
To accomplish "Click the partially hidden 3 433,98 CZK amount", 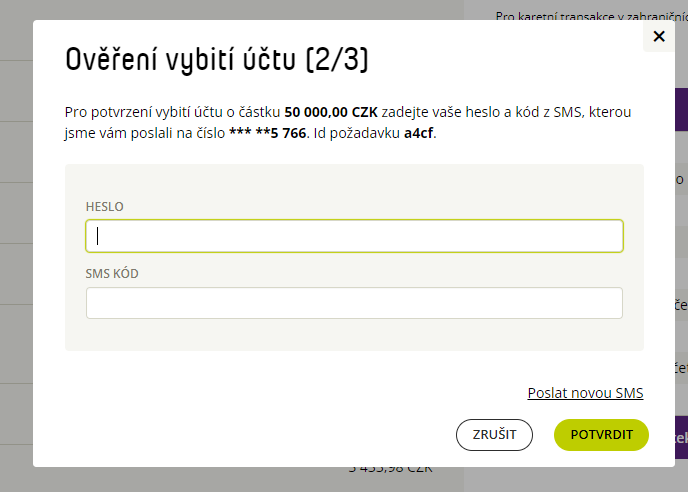I will pos(391,469).
